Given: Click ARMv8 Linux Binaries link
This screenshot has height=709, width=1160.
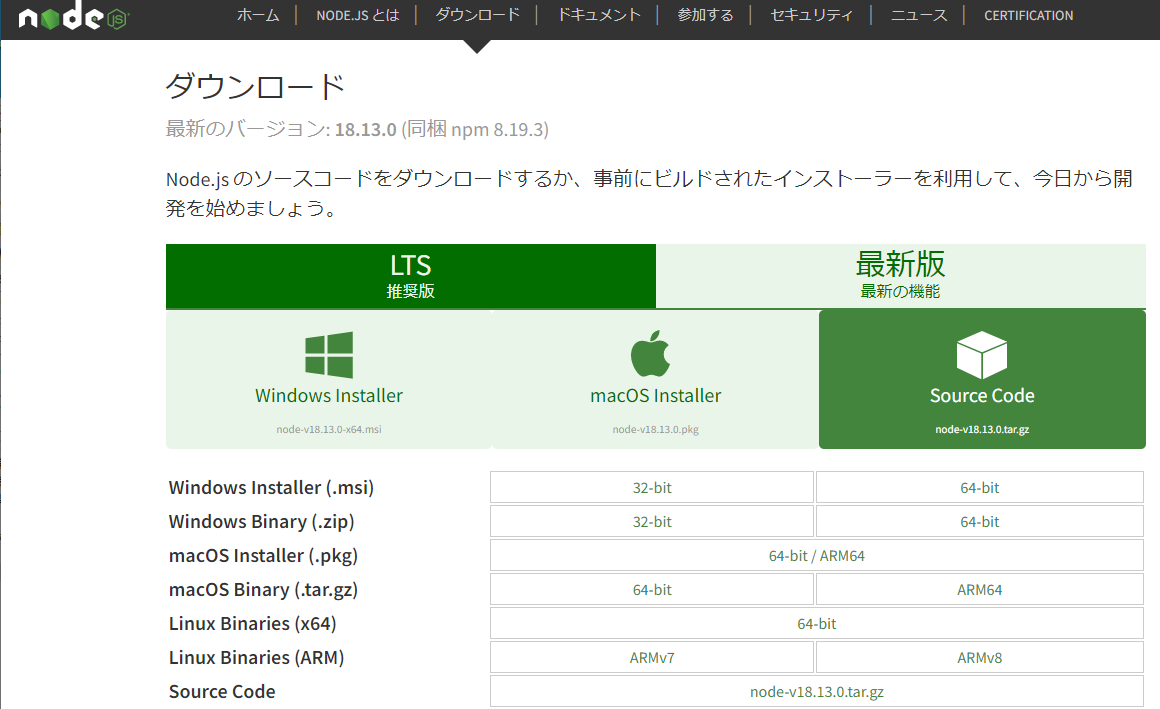Looking at the screenshot, I should 979,658.
